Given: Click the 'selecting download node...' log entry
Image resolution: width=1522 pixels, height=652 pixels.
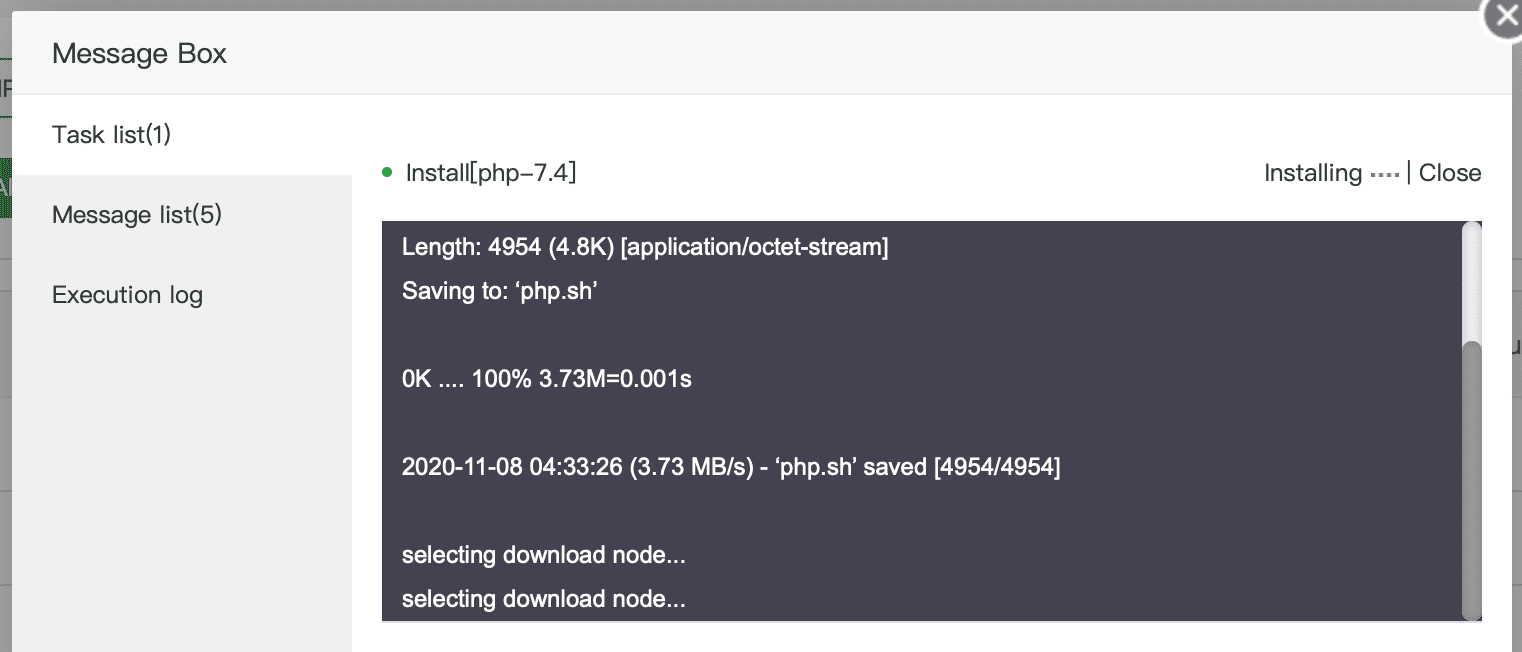Looking at the screenshot, I should click(543, 555).
